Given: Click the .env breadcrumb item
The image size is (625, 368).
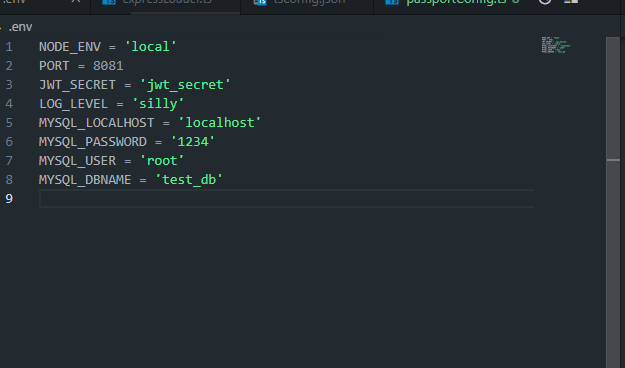Looking at the screenshot, I should 20,27.
